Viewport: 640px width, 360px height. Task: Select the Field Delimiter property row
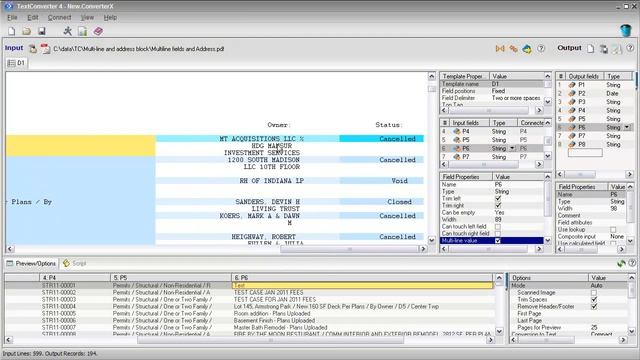click(x=491, y=98)
